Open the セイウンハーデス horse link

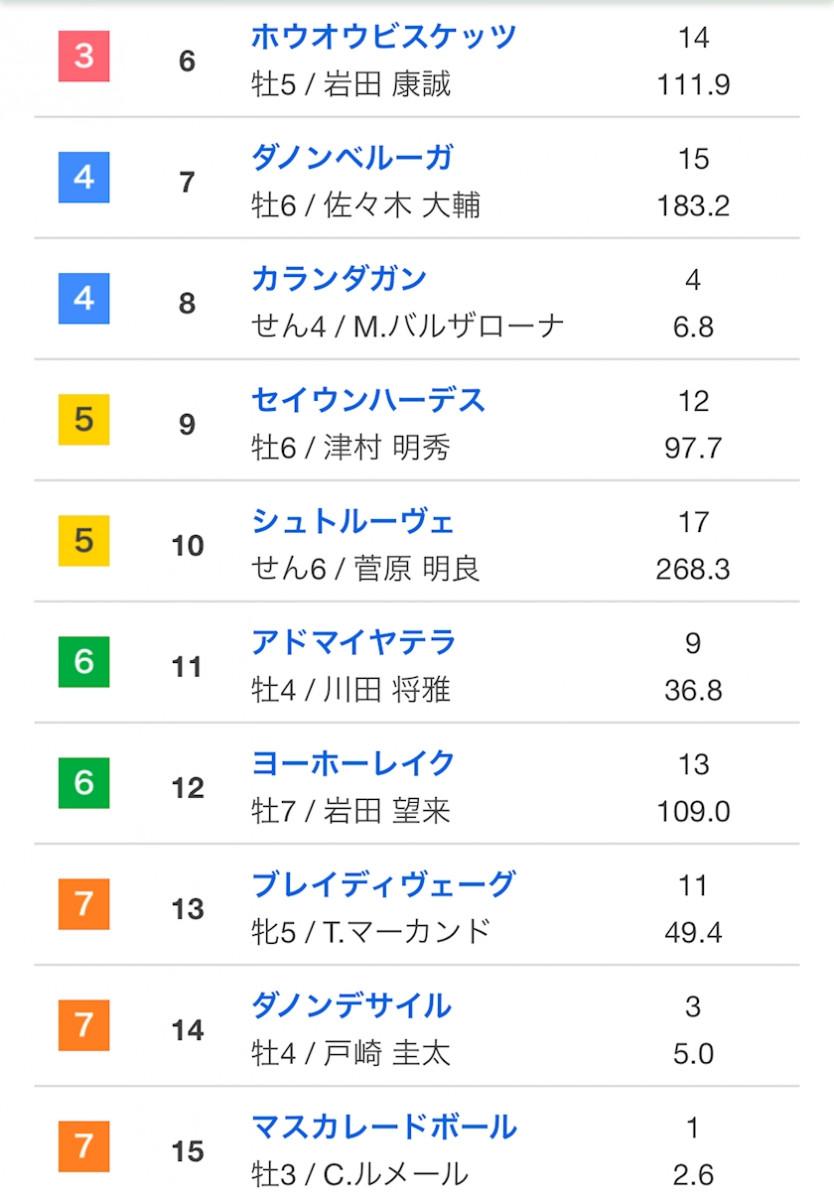(x=368, y=400)
